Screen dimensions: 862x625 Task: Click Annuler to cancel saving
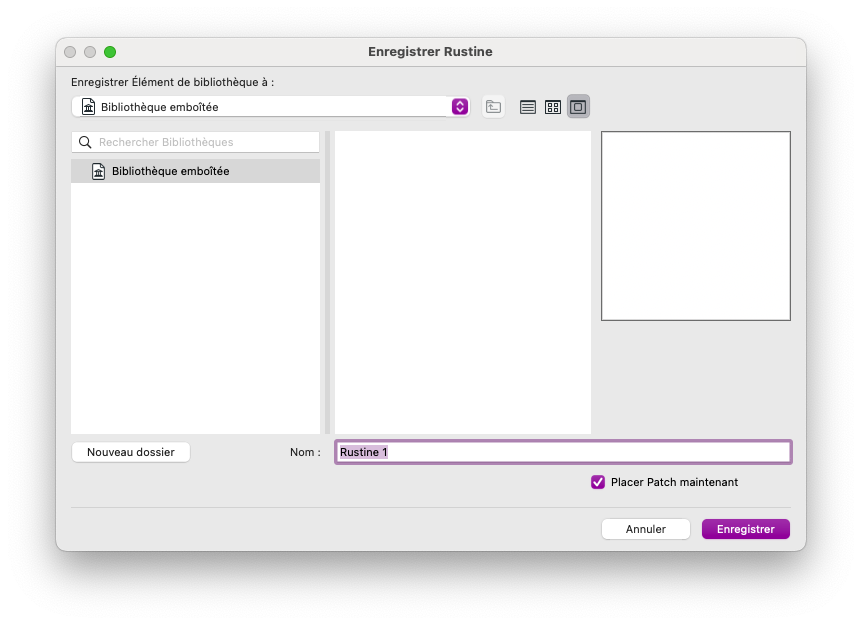click(x=645, y=529)
